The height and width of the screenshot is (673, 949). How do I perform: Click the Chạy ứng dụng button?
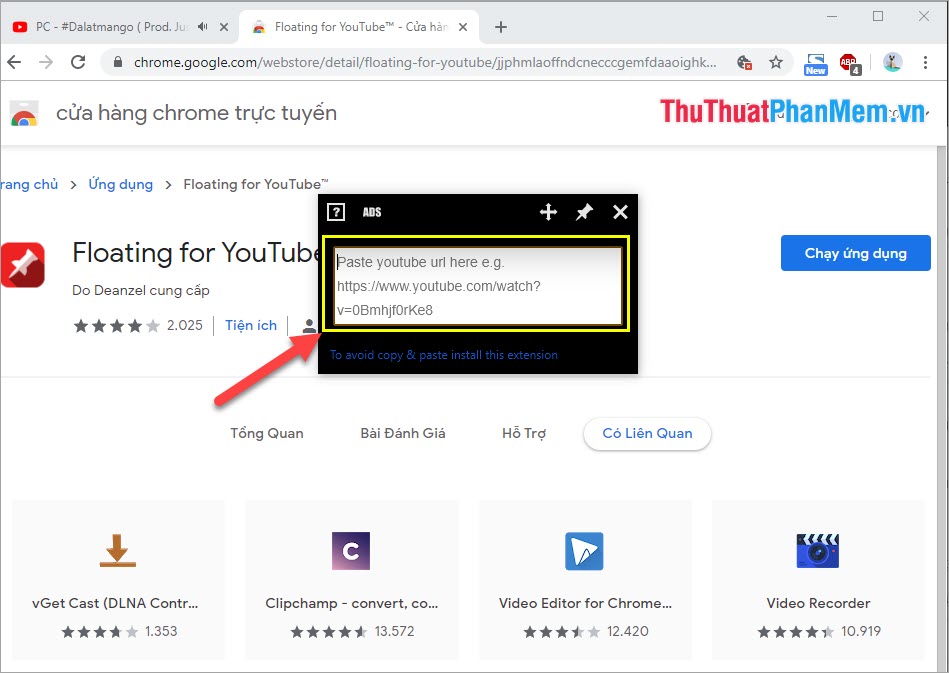(x=855, y=253)
